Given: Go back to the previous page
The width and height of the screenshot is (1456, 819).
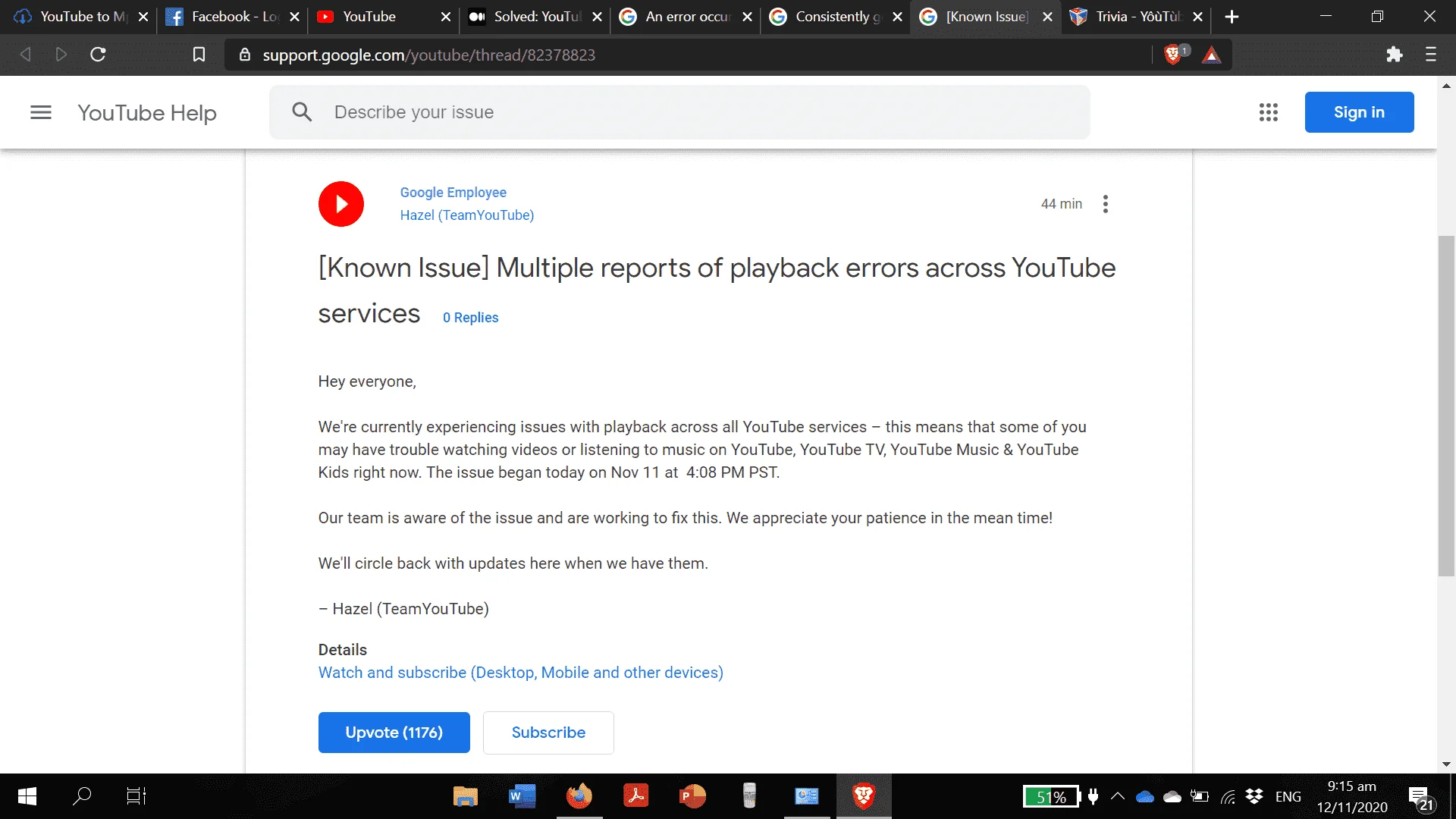Looking at the screenshot, I should (26, 55).
